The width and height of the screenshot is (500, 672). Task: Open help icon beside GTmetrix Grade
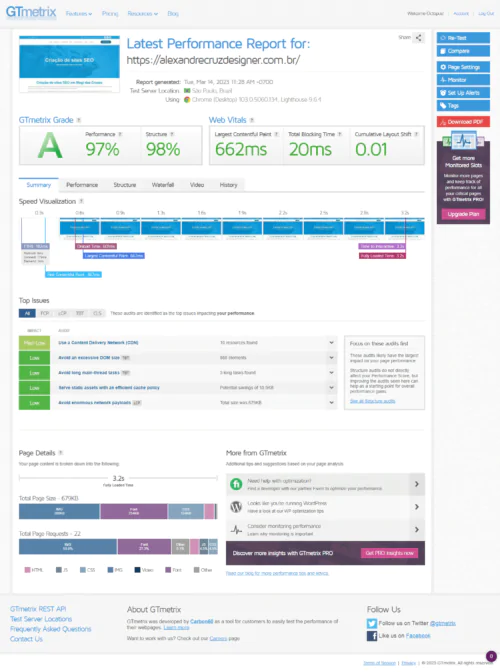tap(79, 120)
